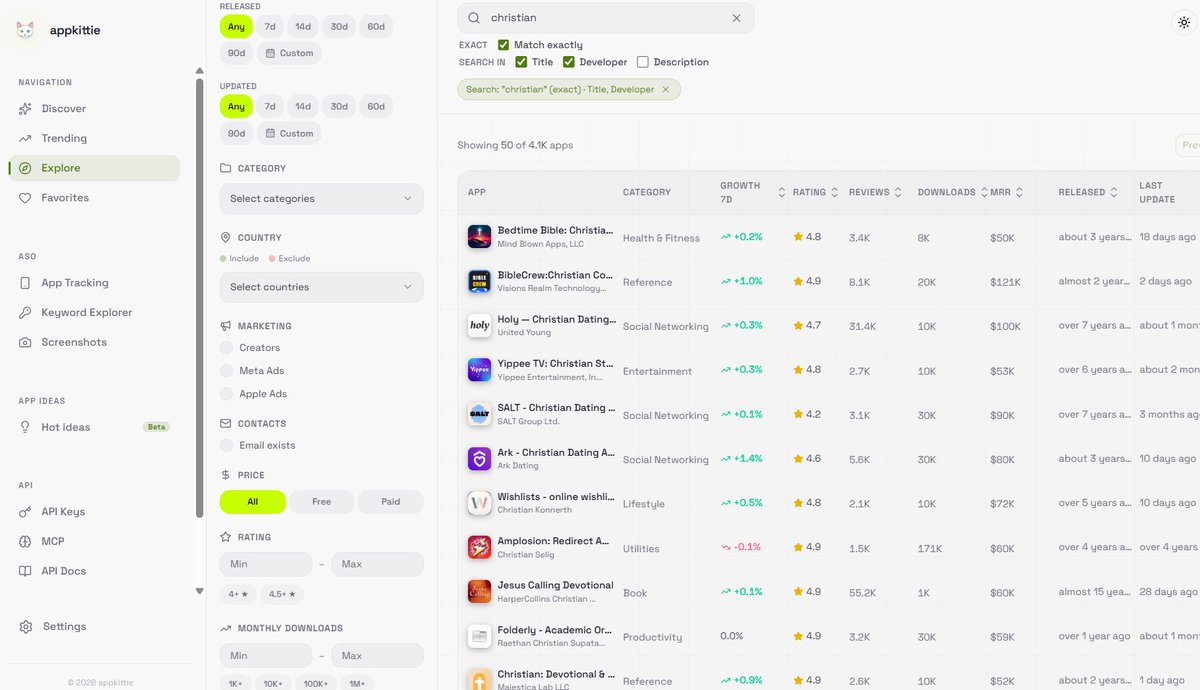Image resolution: width=1200 pixels, height=690 pixels.
Task: Open Yippee TV app icon
Action: (x=479, y=370)
